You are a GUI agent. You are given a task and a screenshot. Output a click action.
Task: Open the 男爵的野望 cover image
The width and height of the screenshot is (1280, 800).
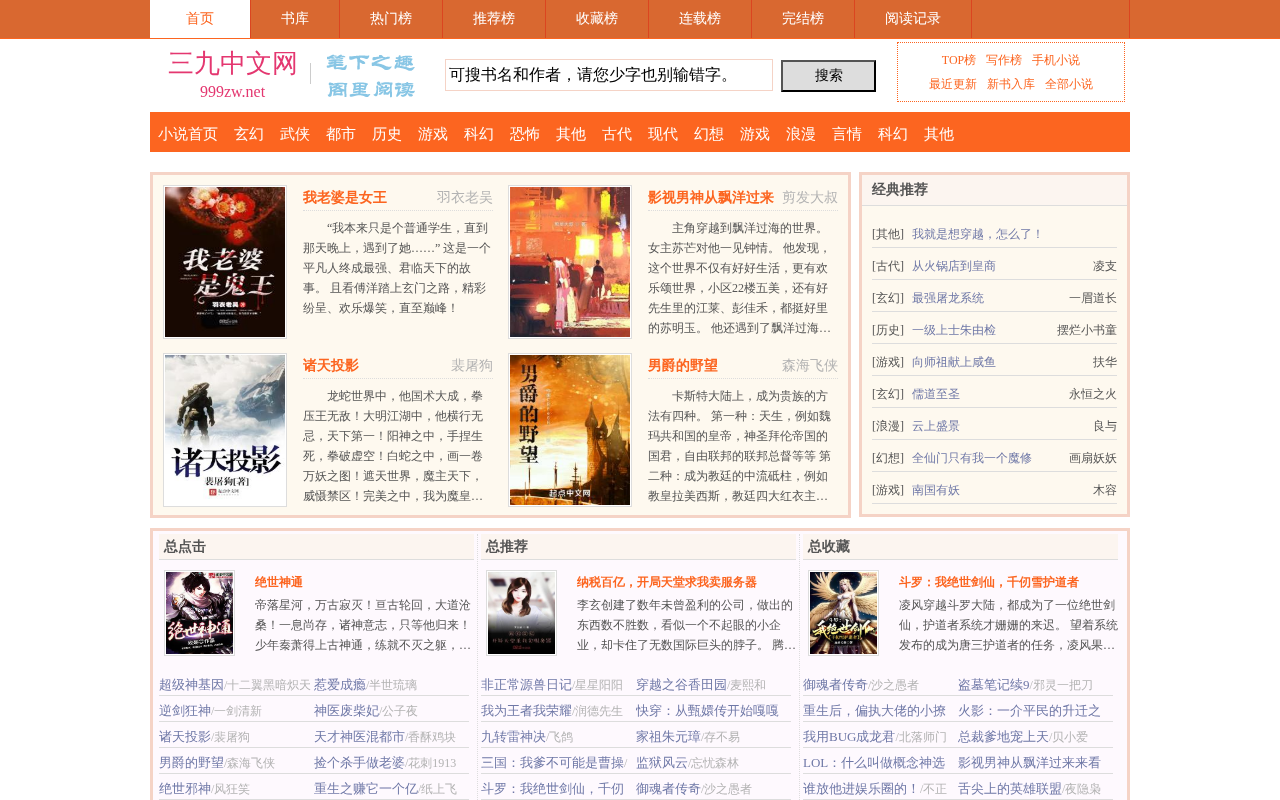tap(570, 430)
